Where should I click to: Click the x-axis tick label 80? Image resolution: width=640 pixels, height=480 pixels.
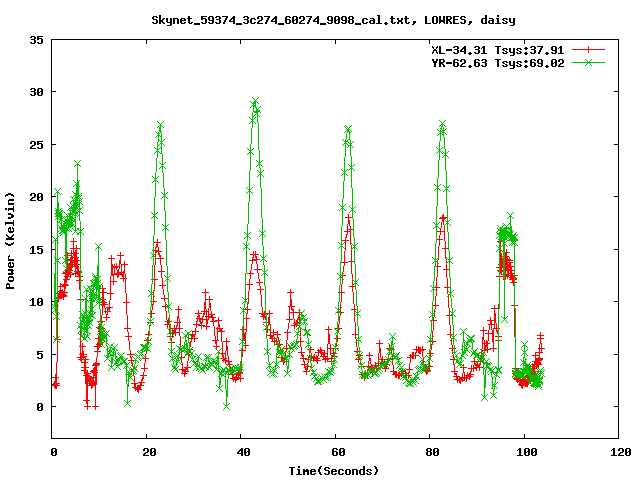coord(432,452)
